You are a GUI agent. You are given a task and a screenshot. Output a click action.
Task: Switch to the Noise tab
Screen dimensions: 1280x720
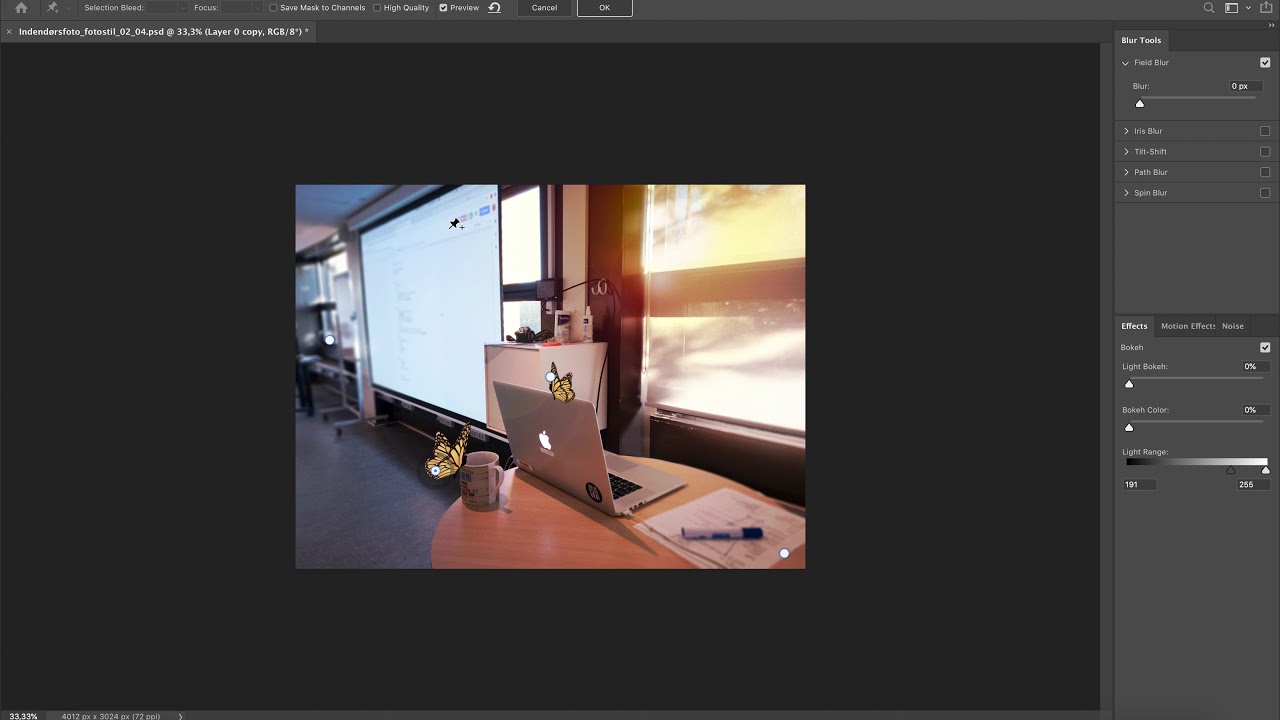coord(1233,326)
